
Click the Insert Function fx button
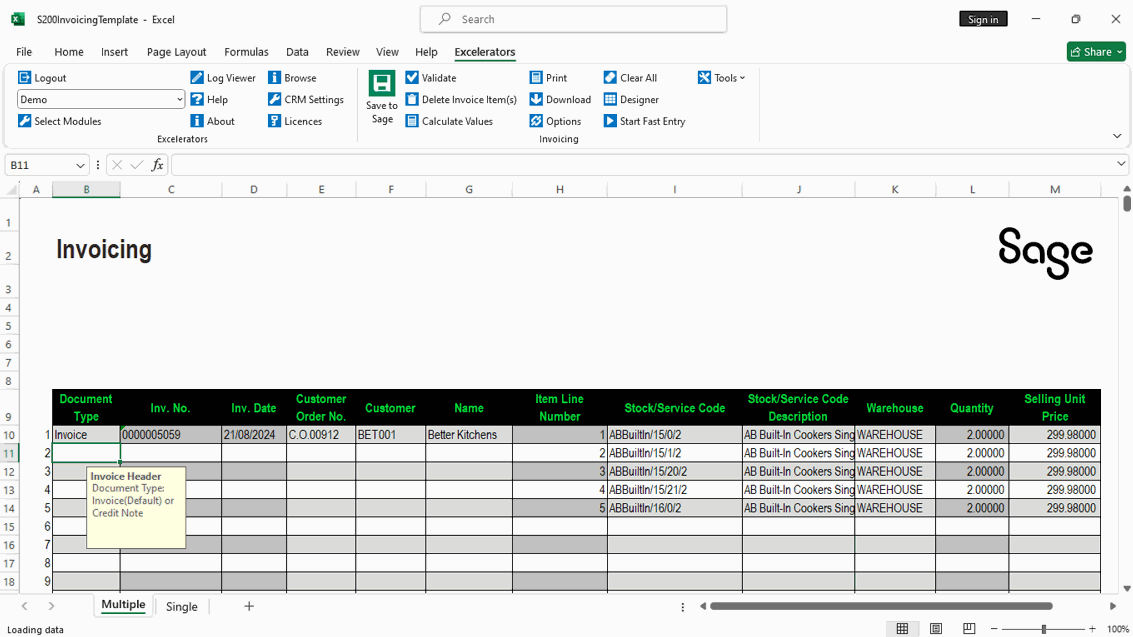pyautogui.click(x=157, y=165)
